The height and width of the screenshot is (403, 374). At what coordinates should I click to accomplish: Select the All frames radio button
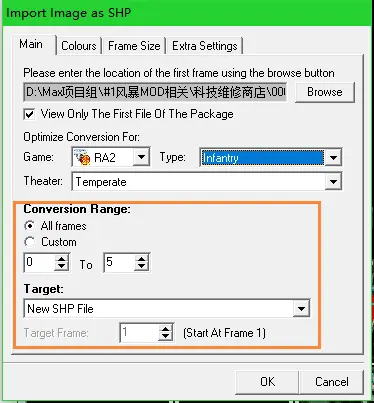[30, 226]
